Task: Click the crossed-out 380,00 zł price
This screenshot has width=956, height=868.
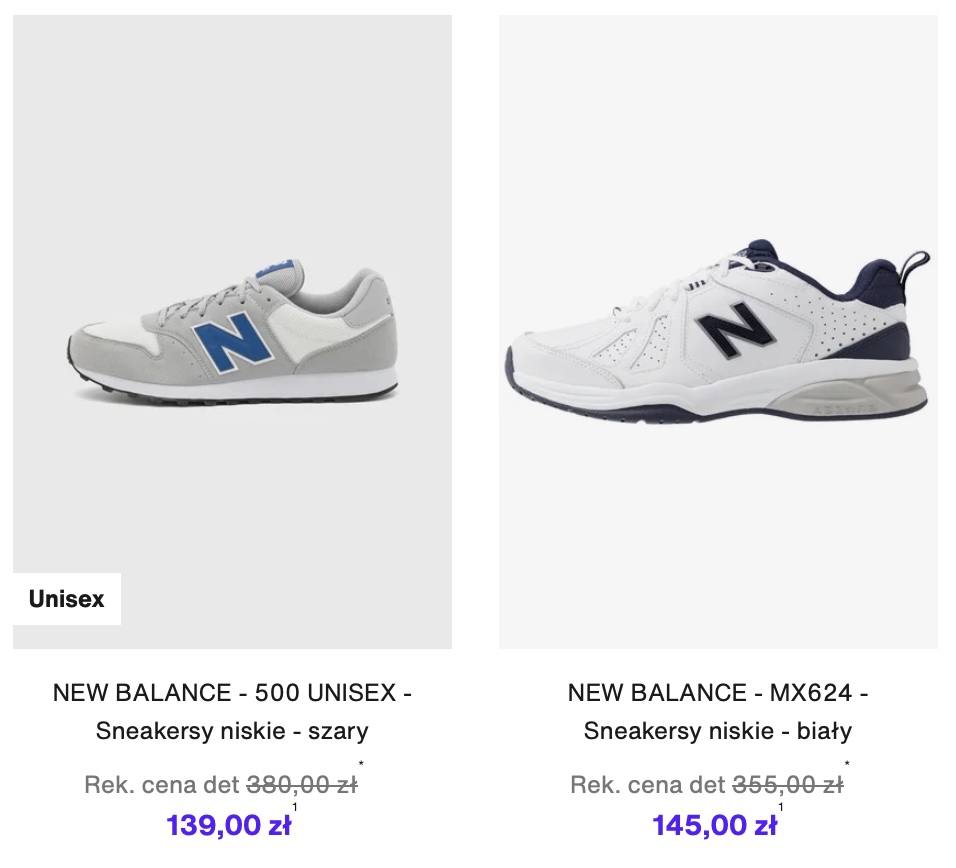Action: [301, 785]
